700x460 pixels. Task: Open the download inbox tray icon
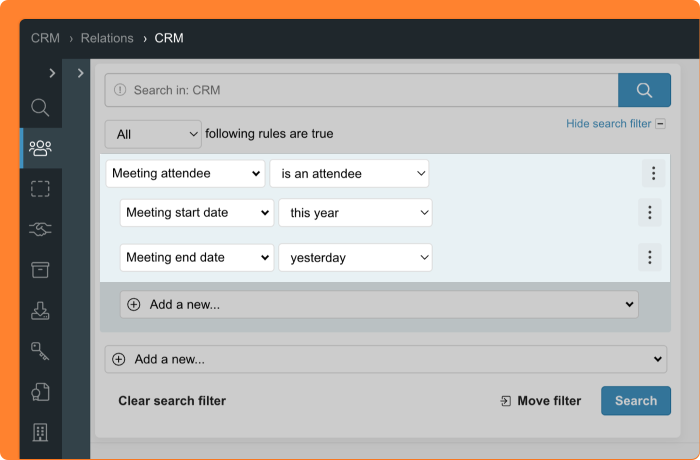40,311
